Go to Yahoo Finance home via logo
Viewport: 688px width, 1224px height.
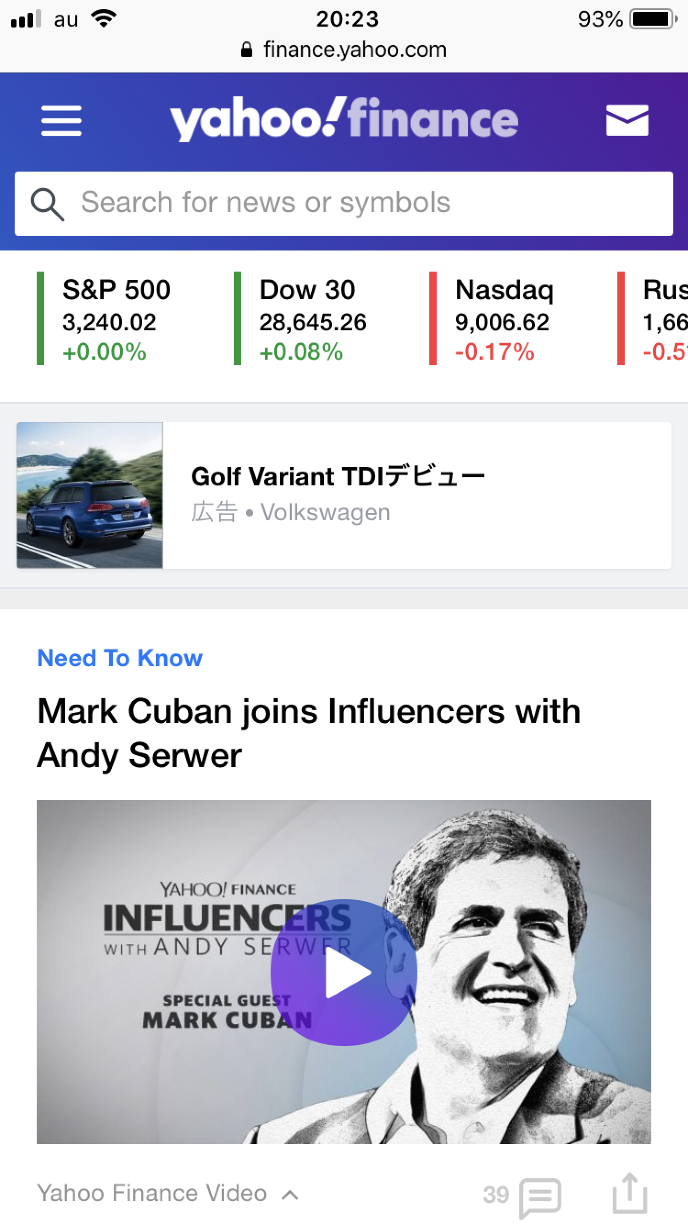[344, 121]
